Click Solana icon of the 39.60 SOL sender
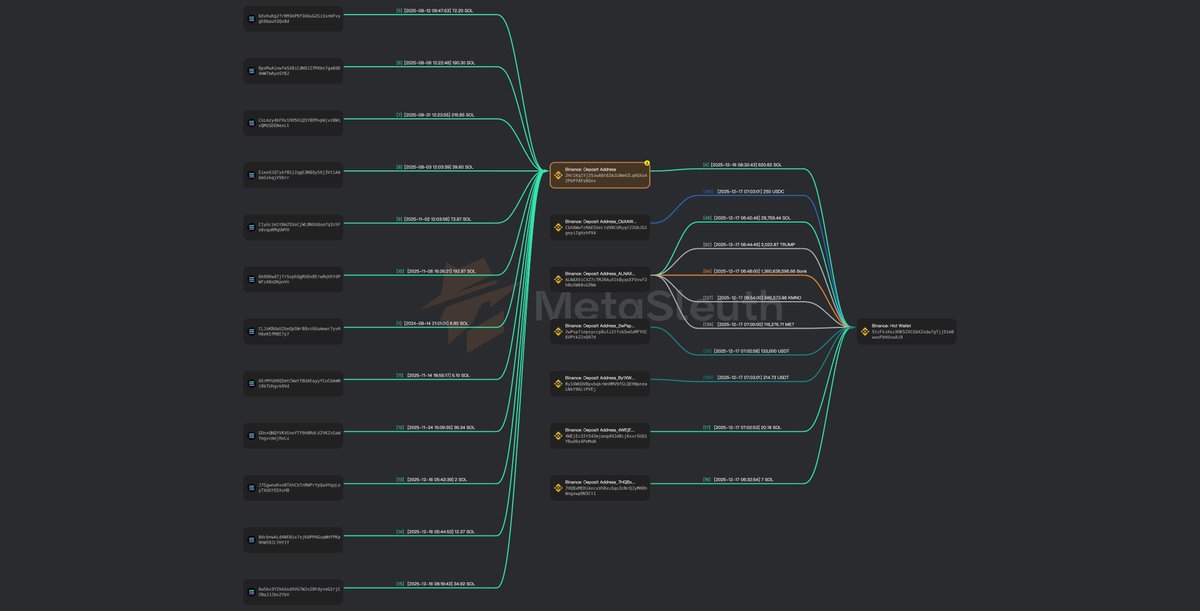This screenshot has height=611, width=1200. point(251,175)
